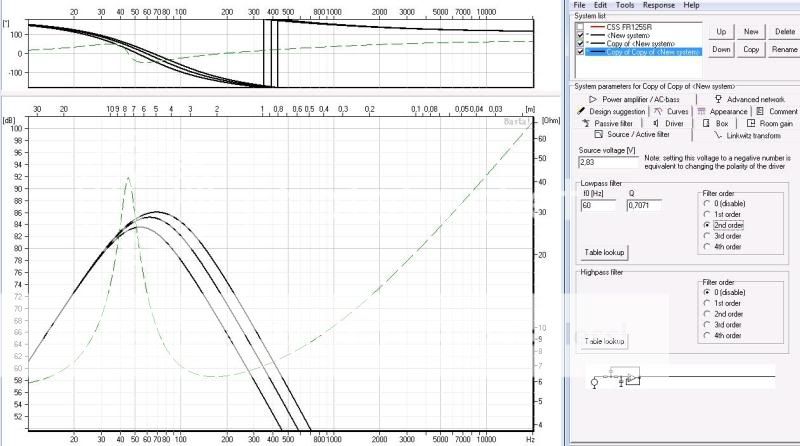Image resolution: width=800 pixels, height=446 pixels.
Task: Click the Source voltage input field
Action: click(606, 161)
